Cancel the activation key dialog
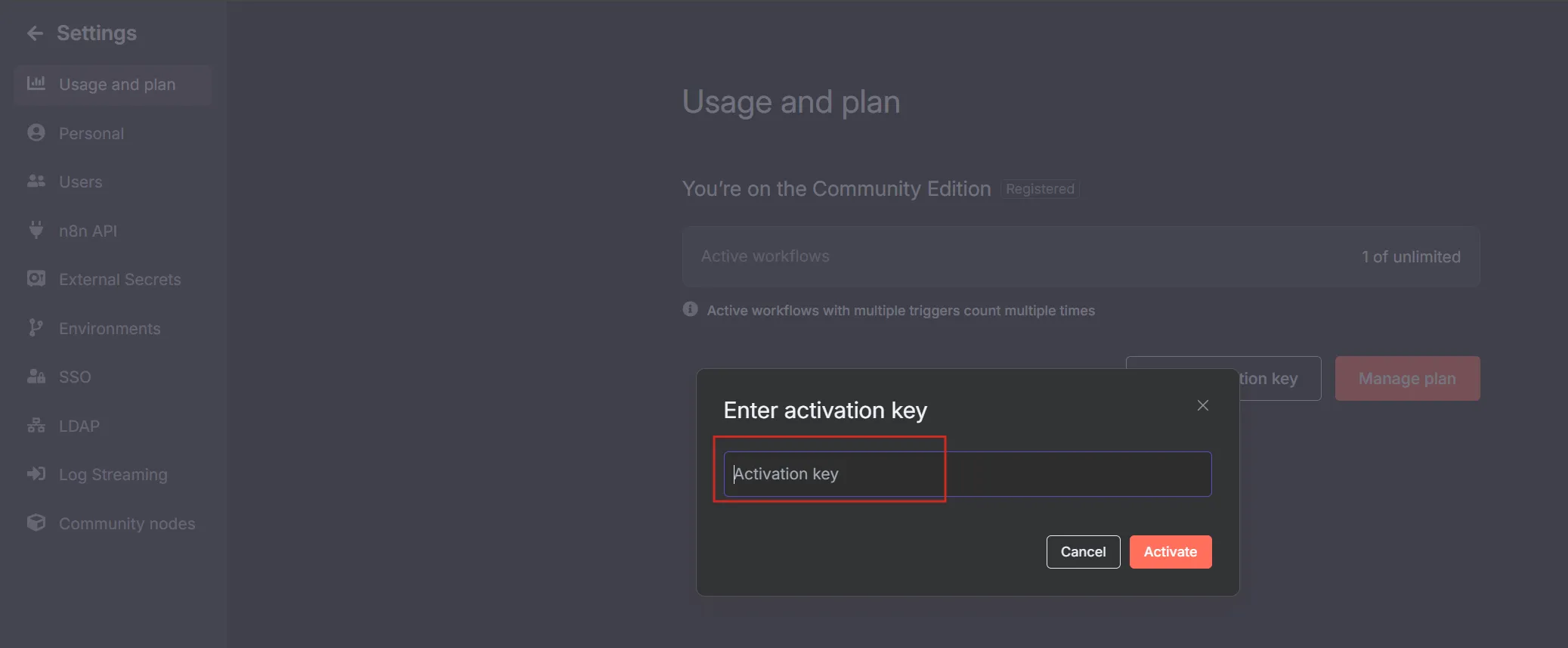Screen dimensions: 1568x648 coord(1083,551)
